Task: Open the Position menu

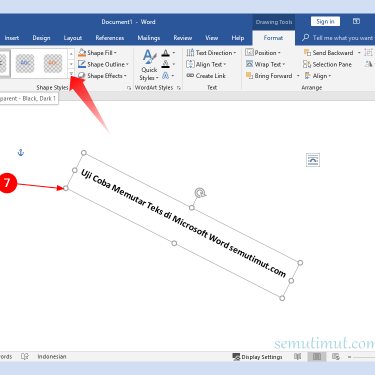Action: pyautogui.click(x=263, y=53)
